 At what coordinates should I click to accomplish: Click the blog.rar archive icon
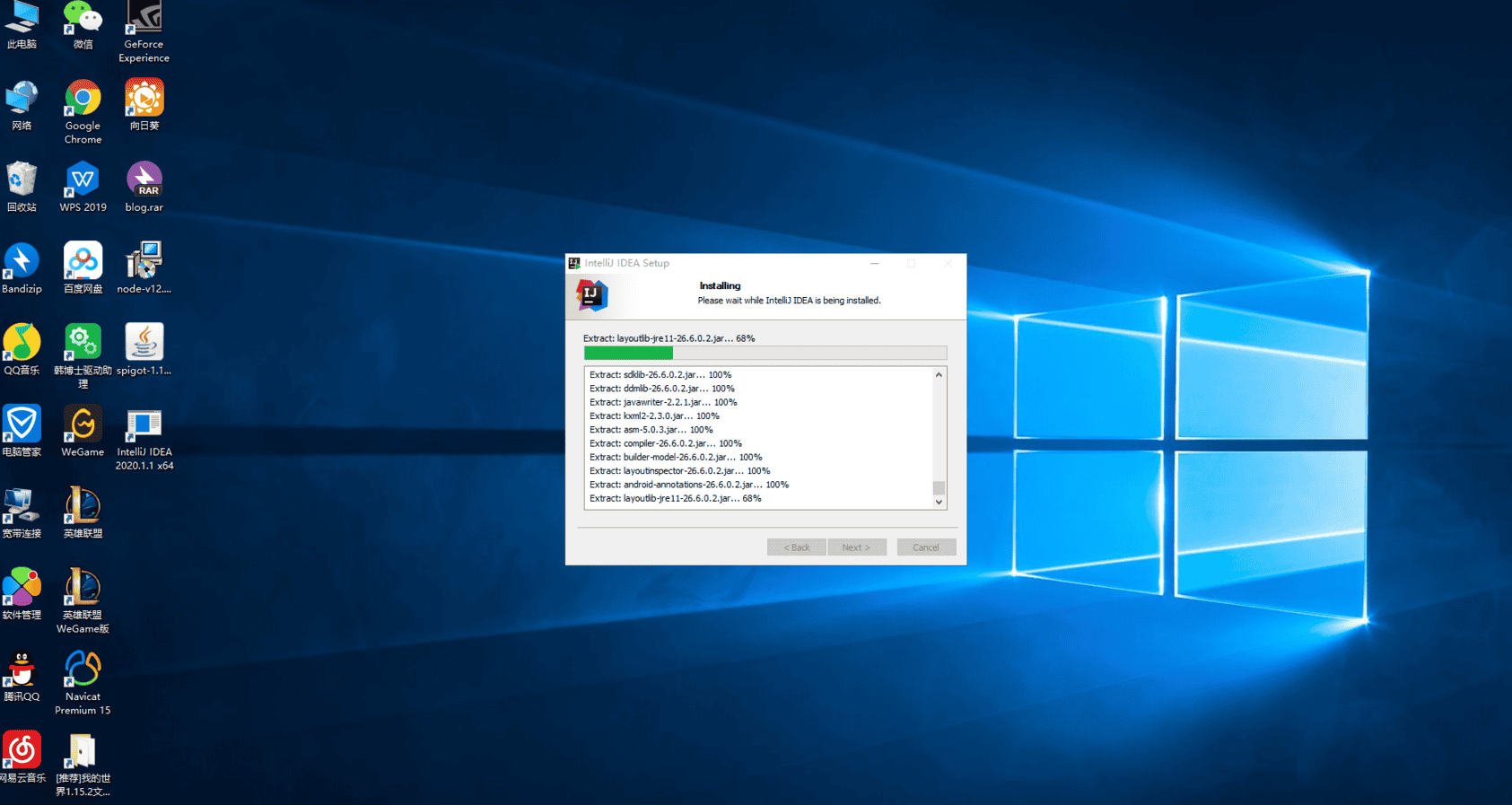coord(144,180)
